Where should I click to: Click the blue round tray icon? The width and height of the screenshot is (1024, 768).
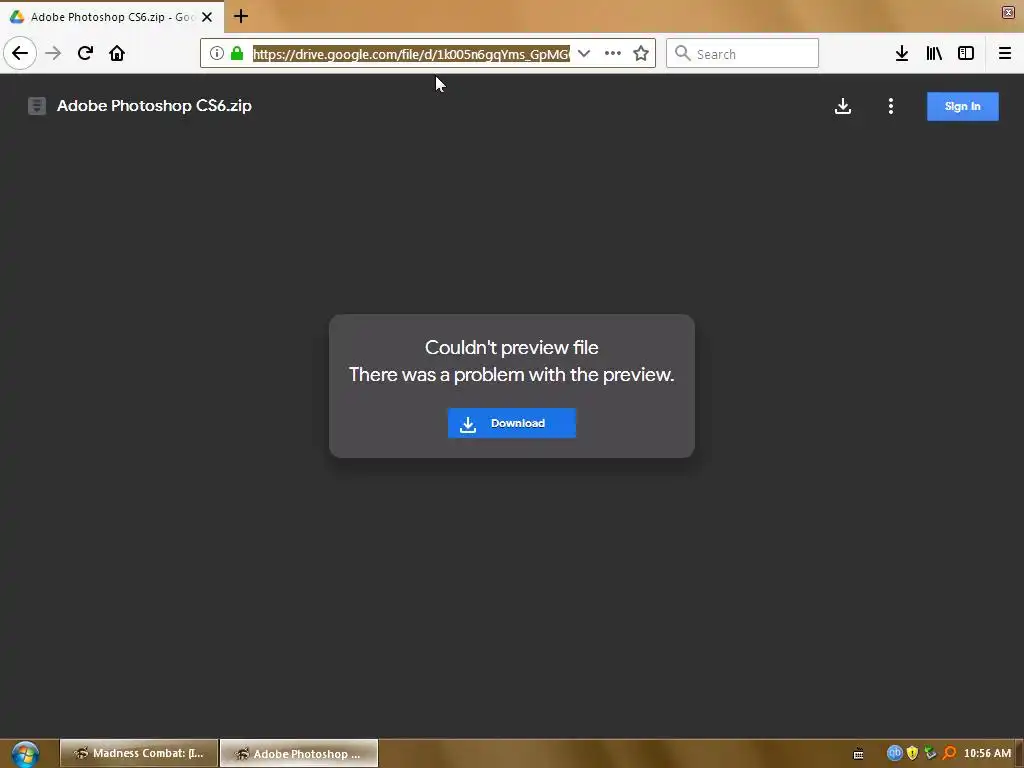(x=894, y=753)
